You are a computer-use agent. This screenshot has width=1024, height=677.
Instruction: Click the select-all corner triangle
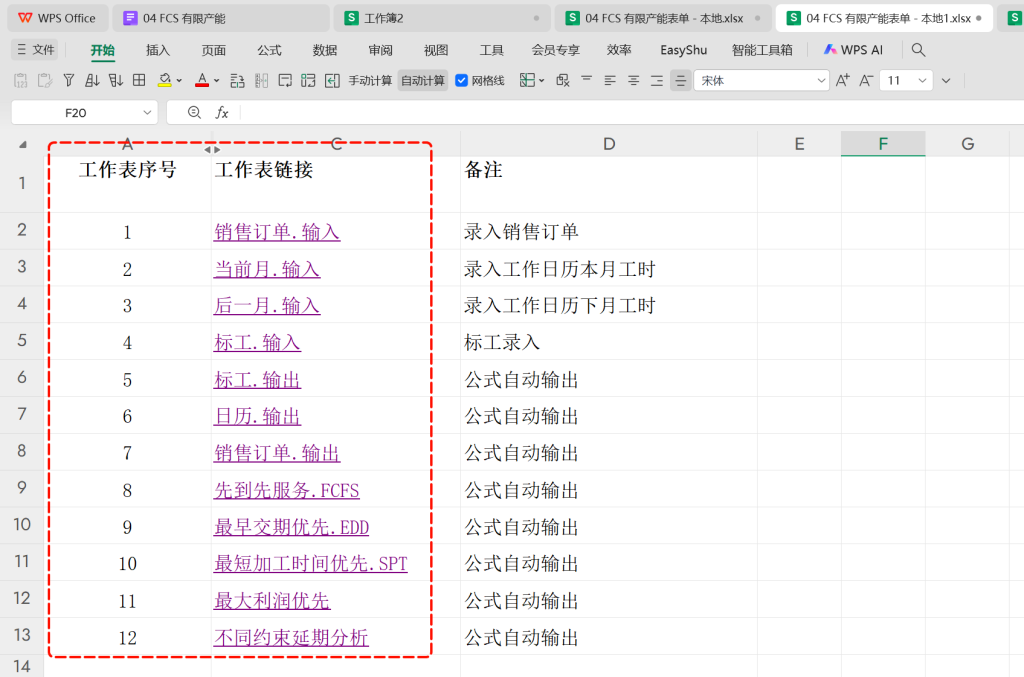click(23, 144)
